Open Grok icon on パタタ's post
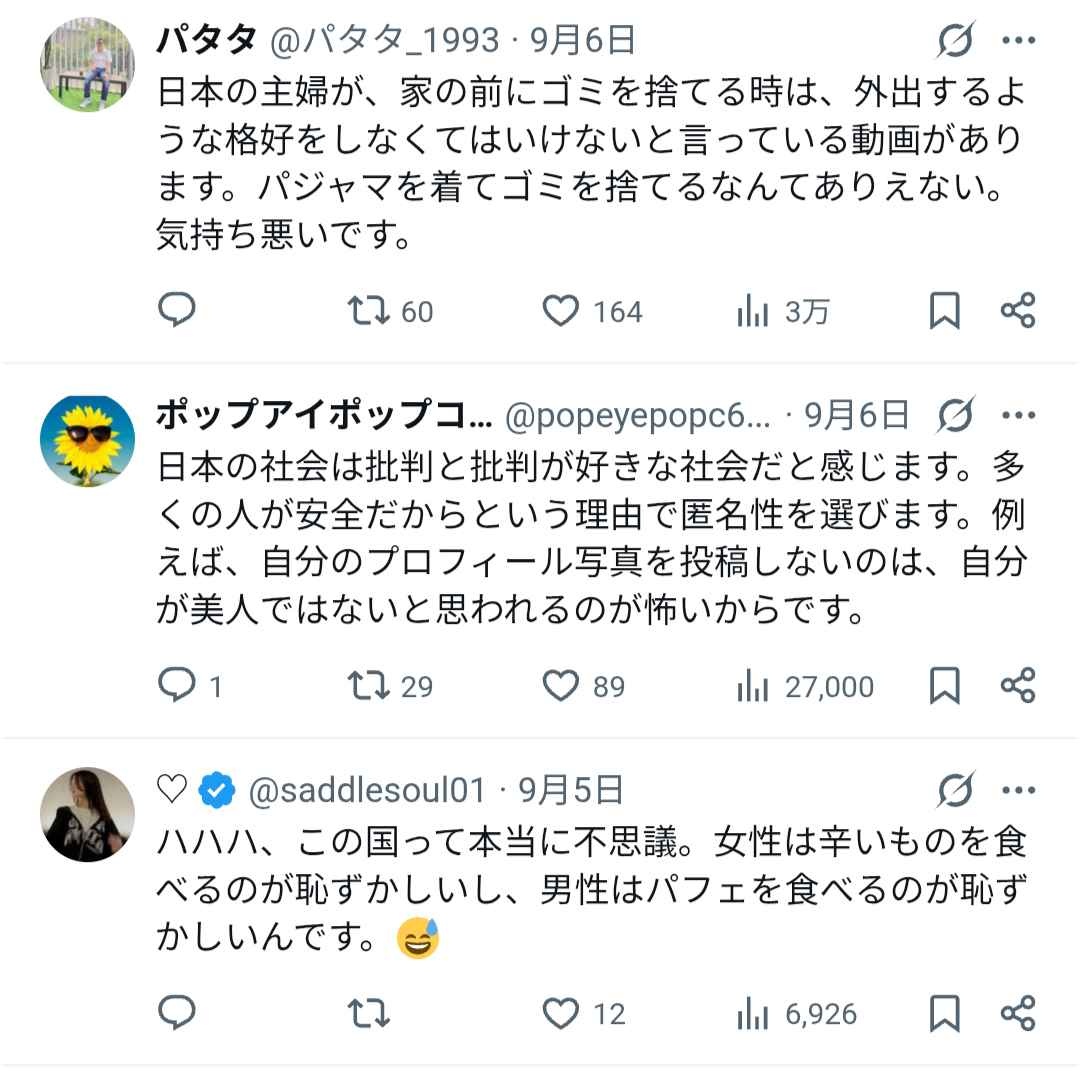This screenshot has height=1071, width=1080. (956, 41)
